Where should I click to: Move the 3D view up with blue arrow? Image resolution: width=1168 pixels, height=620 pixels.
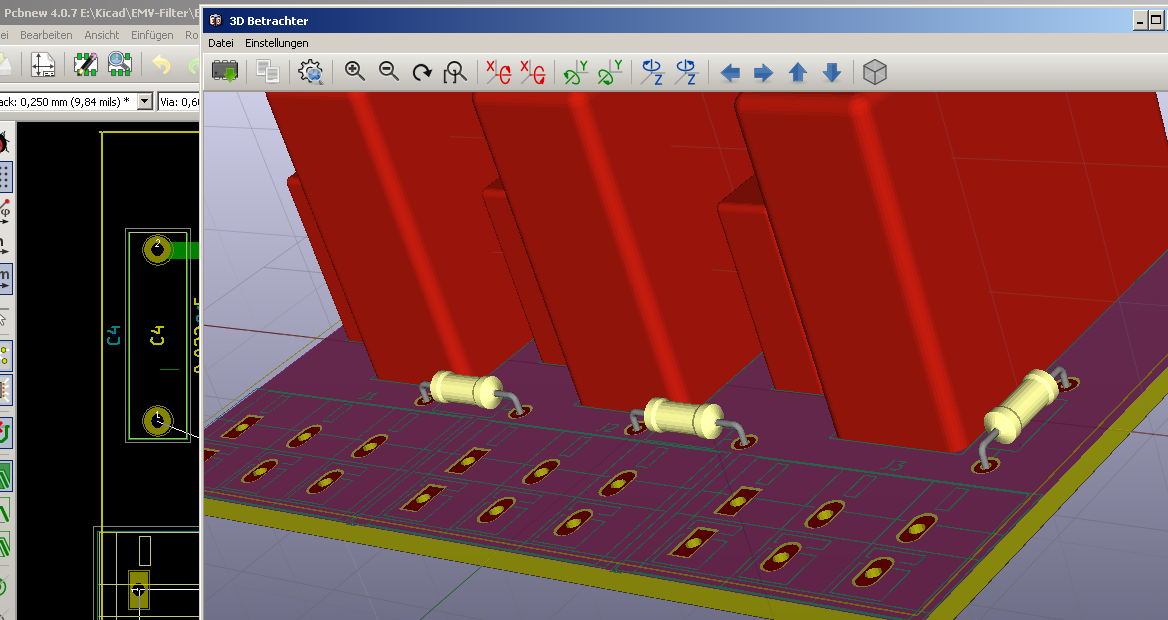pos(797,72)
